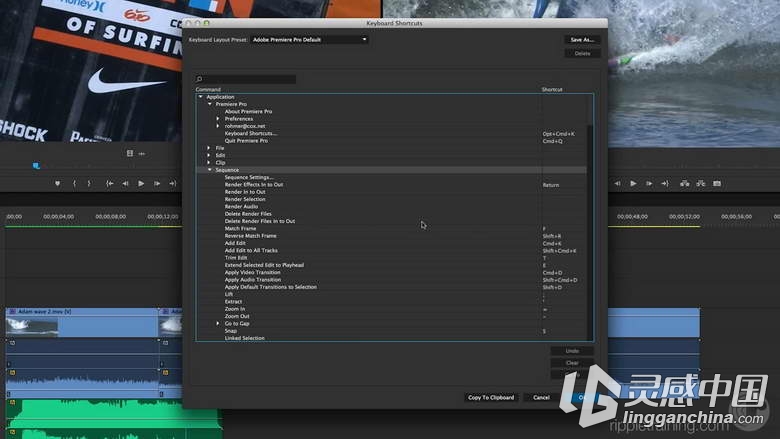This screenshot has height=439, width=780.
Task: Expand the Preferences tree node
Action: point(218,119)
